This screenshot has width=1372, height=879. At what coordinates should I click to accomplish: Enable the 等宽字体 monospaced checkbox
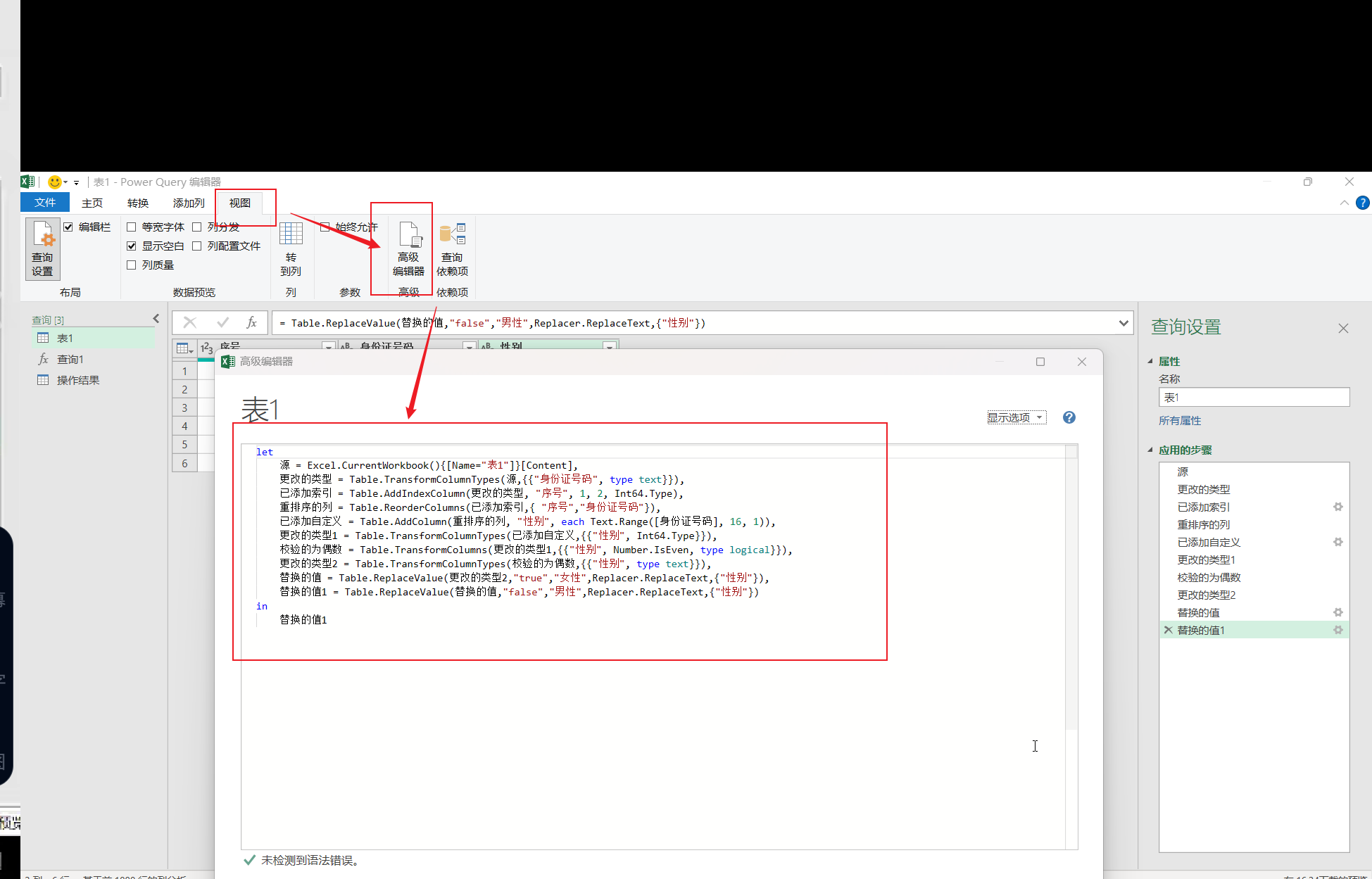(x=131, y=227)
